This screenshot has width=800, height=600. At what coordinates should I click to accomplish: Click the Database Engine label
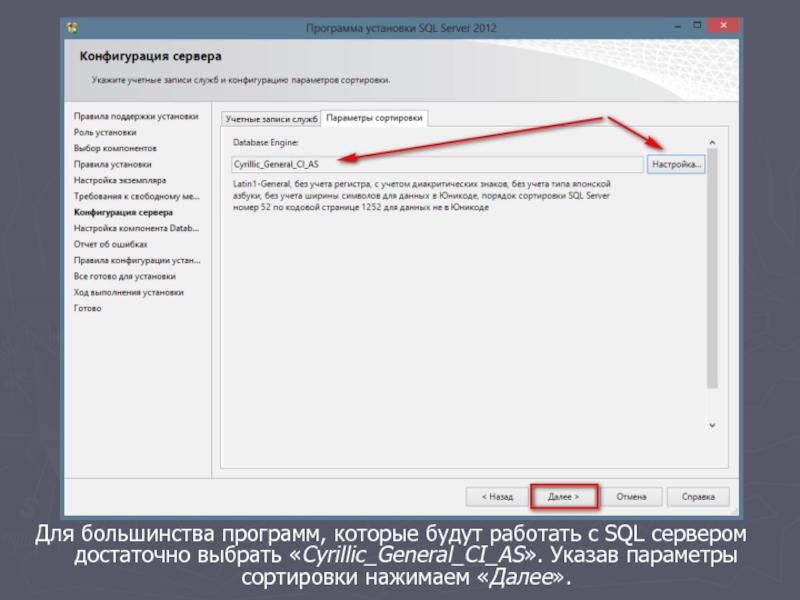click(x=265, y=142)
